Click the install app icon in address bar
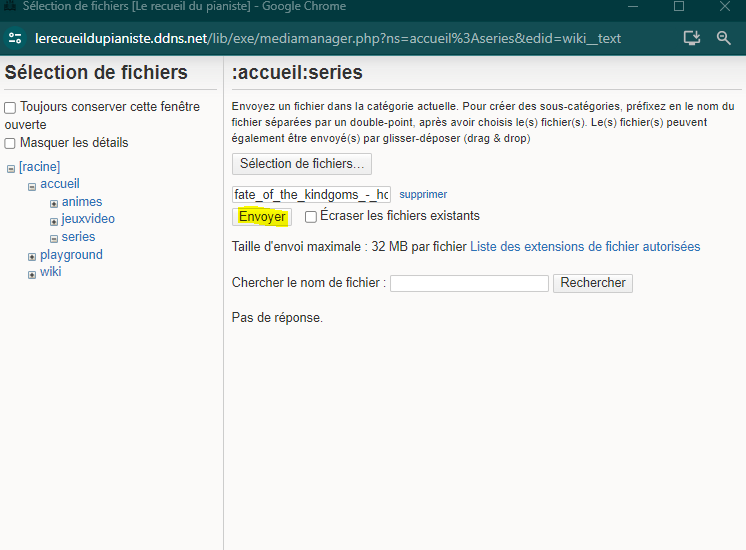The width and height of the screenshot is (746, 550). [691, 38]
